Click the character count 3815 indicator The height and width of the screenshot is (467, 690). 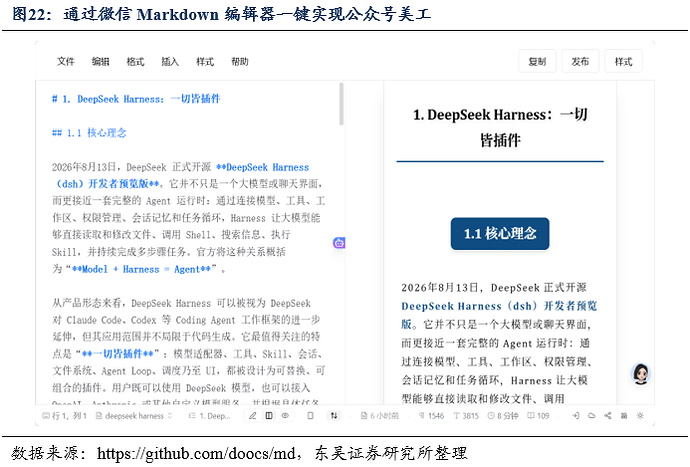point(466,416)
